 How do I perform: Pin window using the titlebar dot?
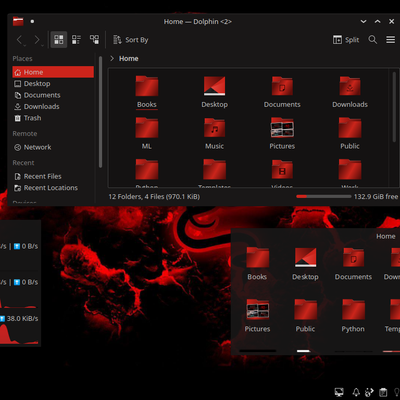(x=32, y=21)
